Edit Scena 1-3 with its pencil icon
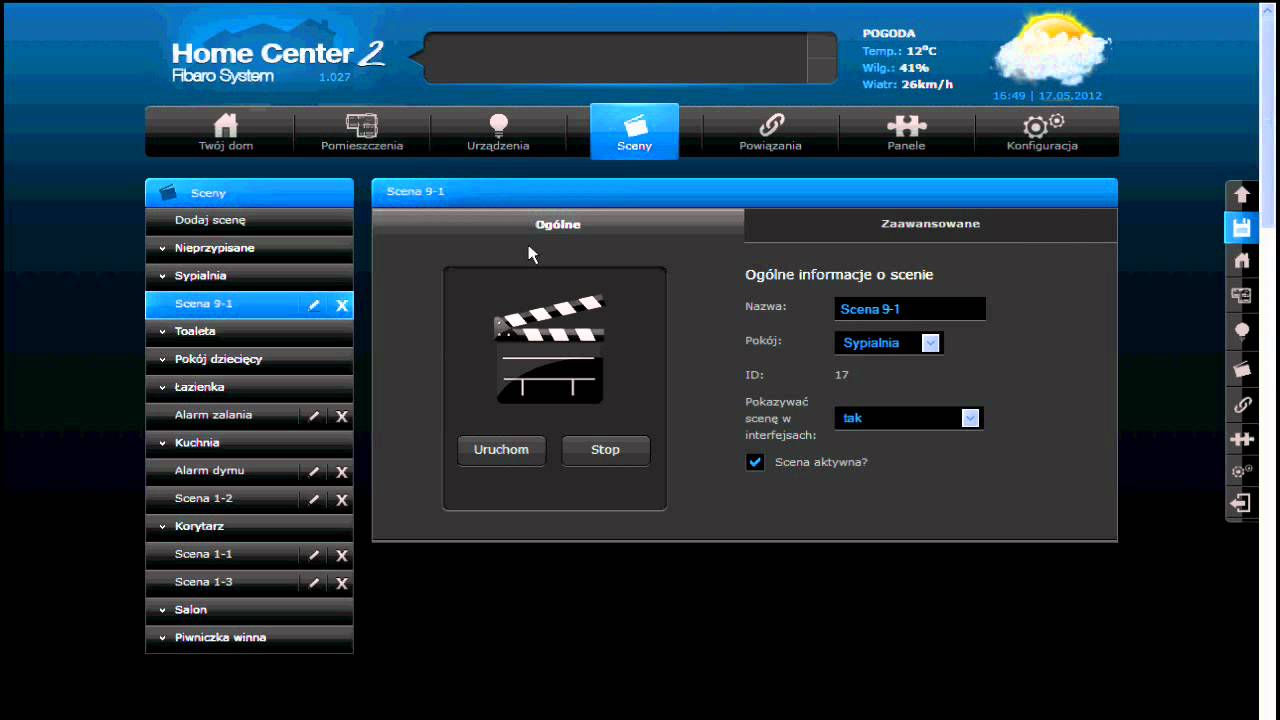Viewport: 1280px width, 720px height. tap(314, 583)
